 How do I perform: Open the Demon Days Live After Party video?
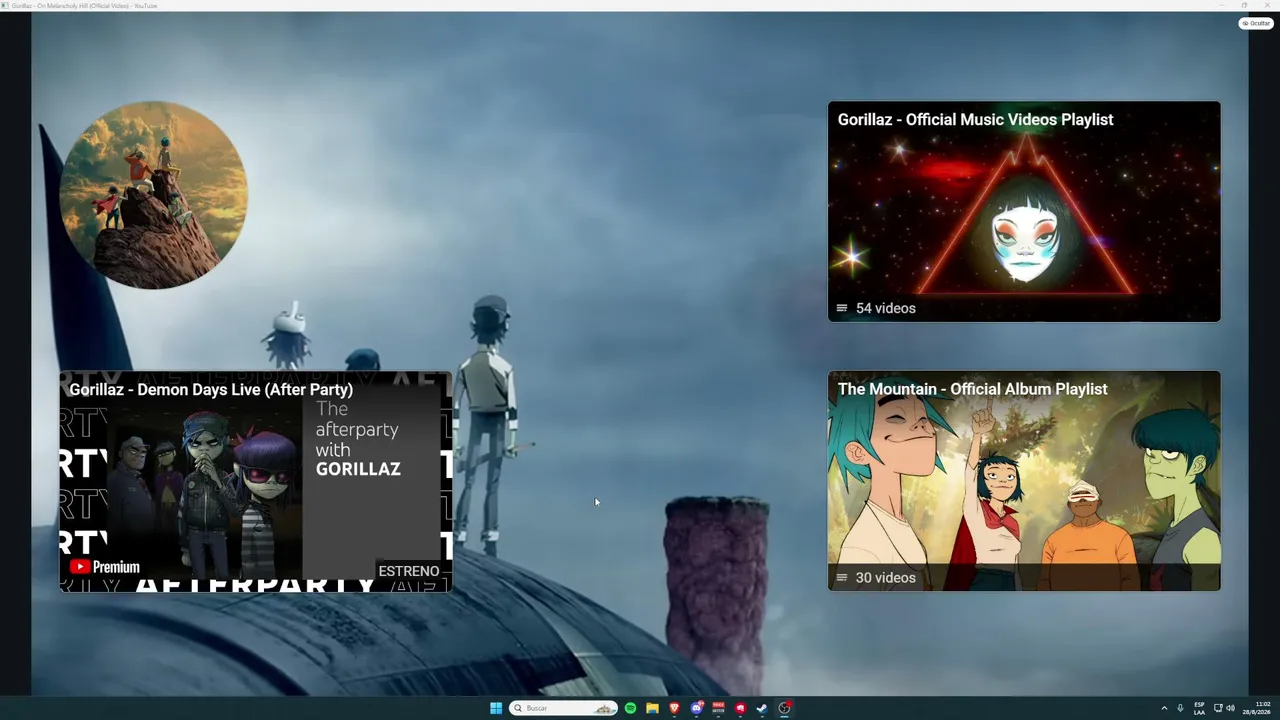256,481
